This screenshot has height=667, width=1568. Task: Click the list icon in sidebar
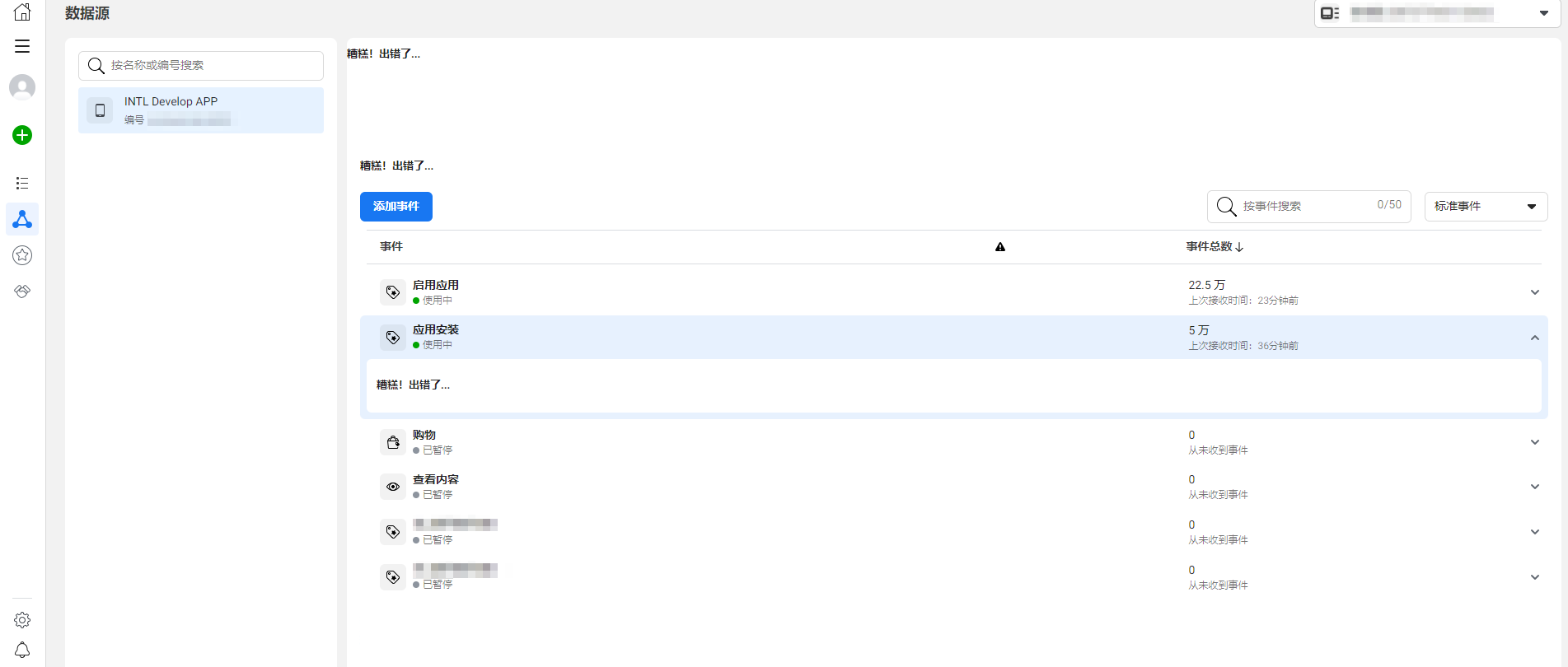(22, 183)
